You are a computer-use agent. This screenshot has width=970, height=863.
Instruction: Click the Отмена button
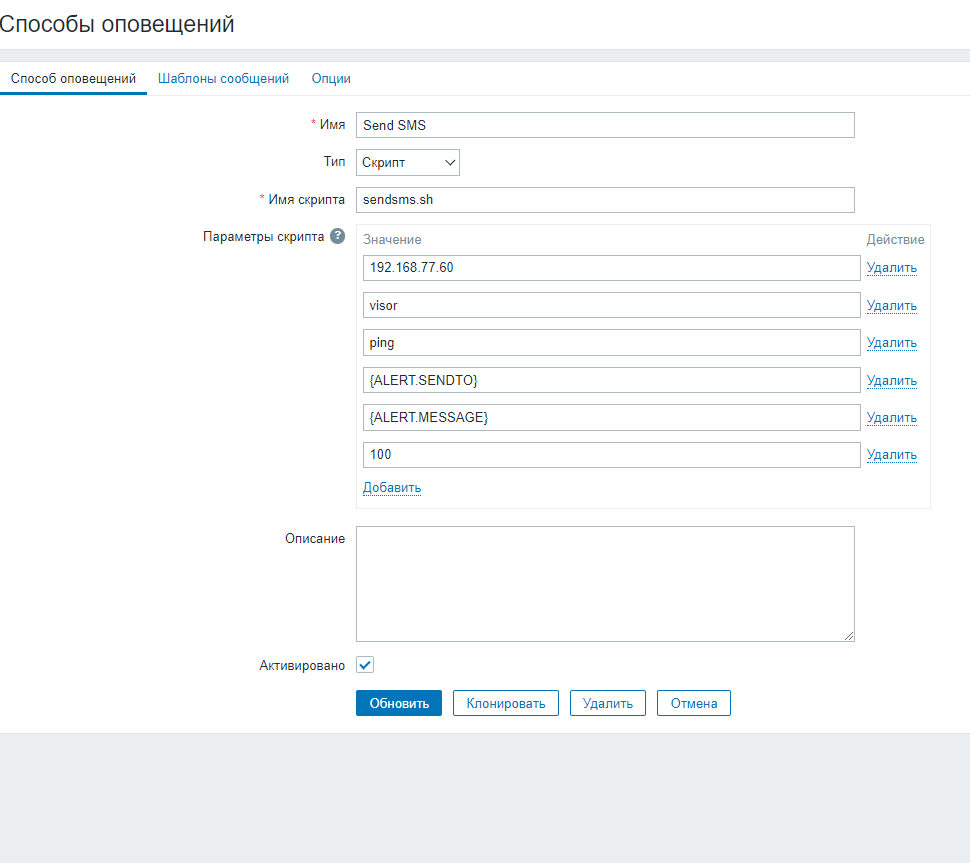tap(693, 703)
